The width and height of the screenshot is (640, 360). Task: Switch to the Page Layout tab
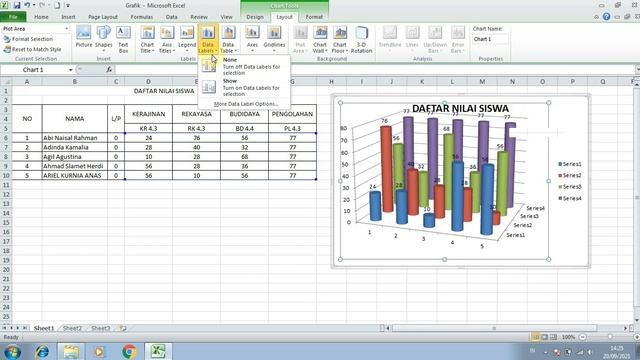(103, 17)
